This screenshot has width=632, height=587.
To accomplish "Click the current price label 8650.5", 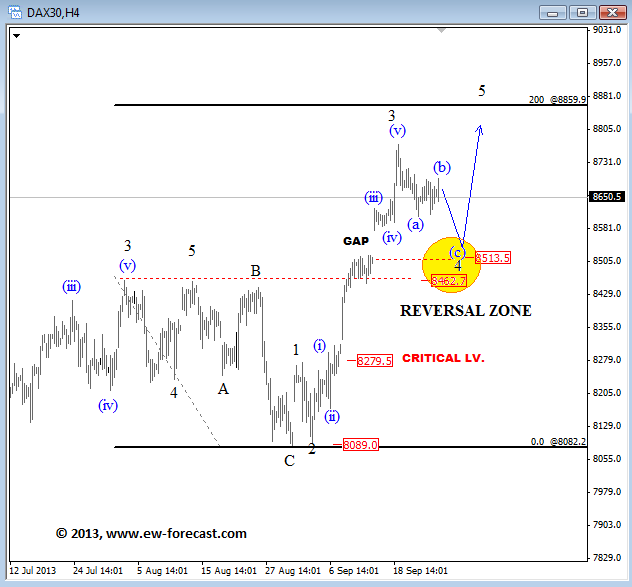I will point(607,197).
